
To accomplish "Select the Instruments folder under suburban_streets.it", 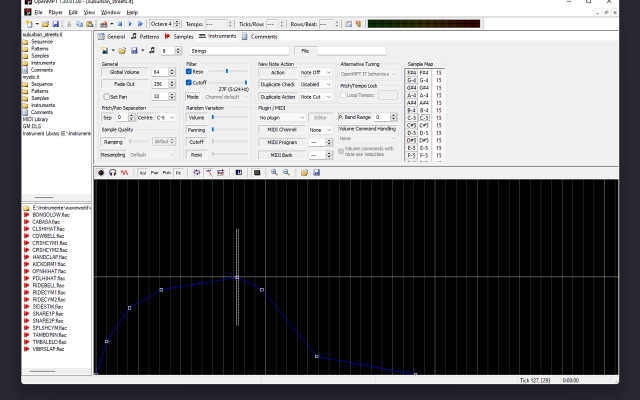I will point(43,63).
